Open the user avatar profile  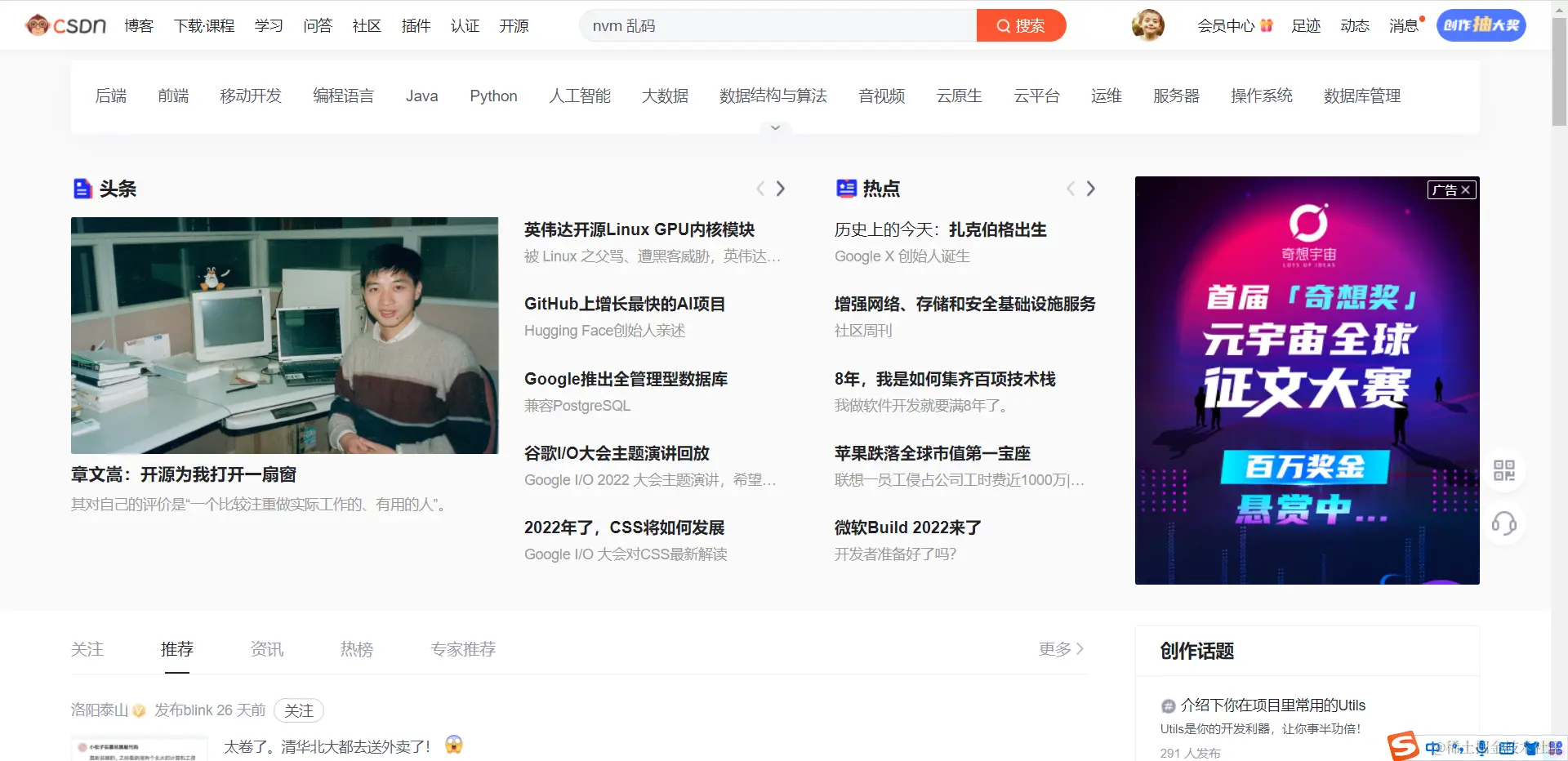(x=1147, y=25)
